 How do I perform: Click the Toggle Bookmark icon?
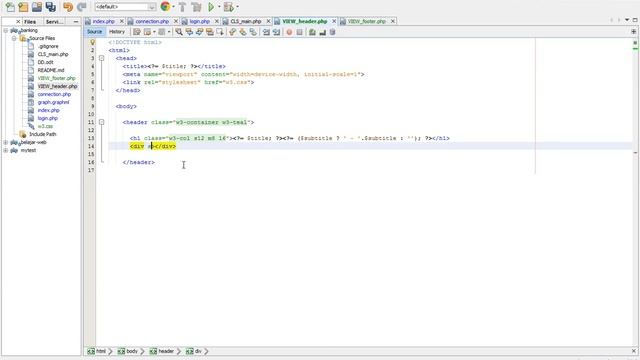[x=253, y=32]
